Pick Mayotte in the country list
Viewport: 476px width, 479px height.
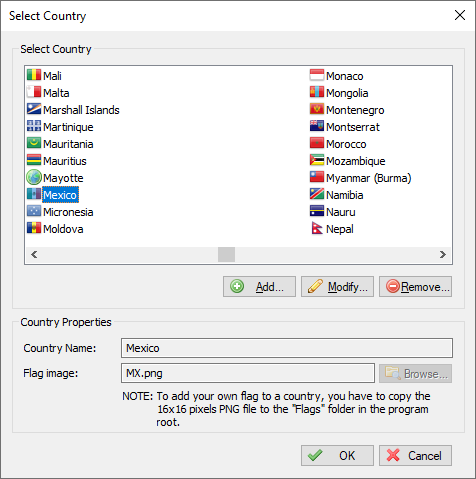tap(63, 178)
